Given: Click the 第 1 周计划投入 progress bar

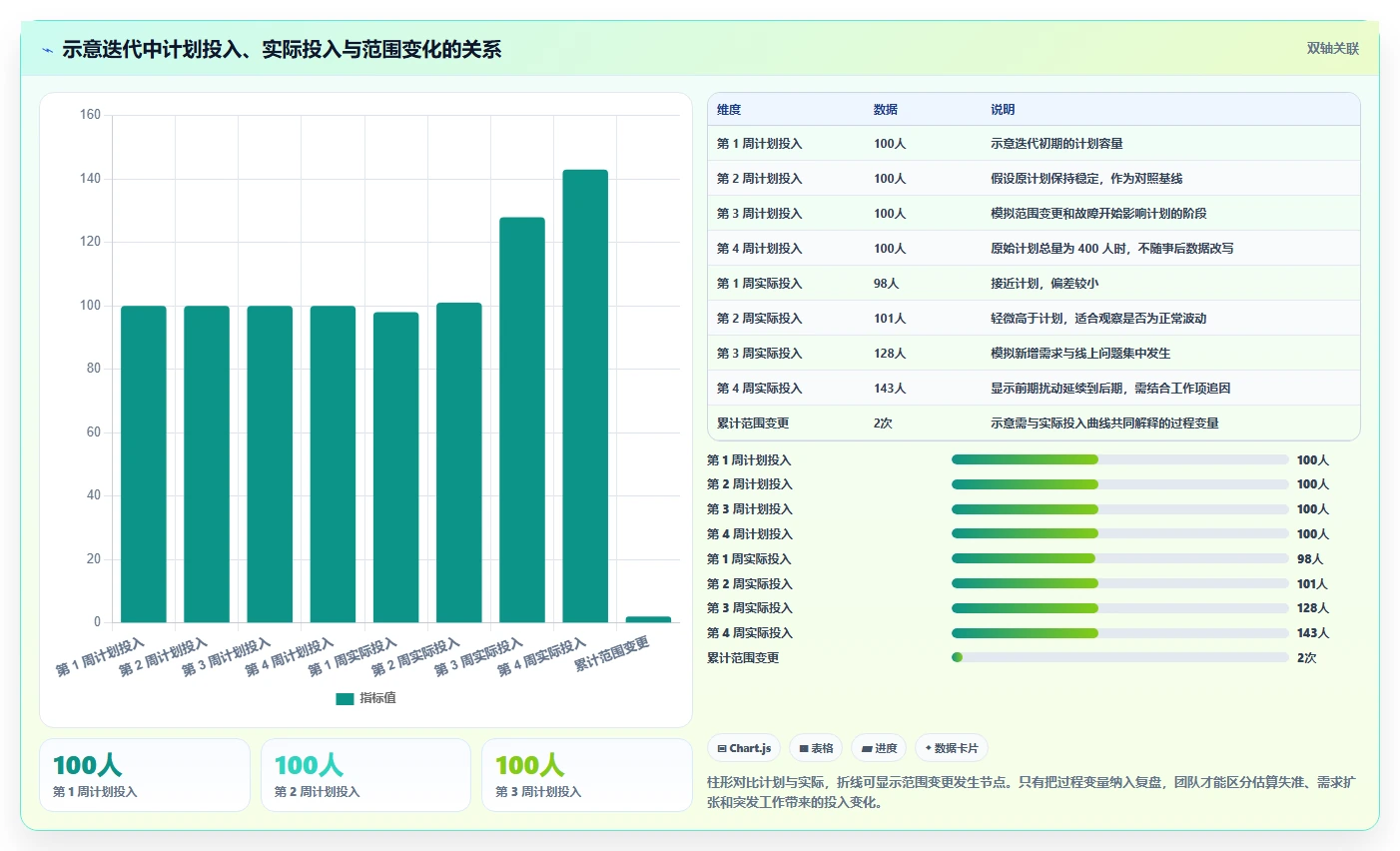Looking at the screenshot, I should [x=1120, y=459].
